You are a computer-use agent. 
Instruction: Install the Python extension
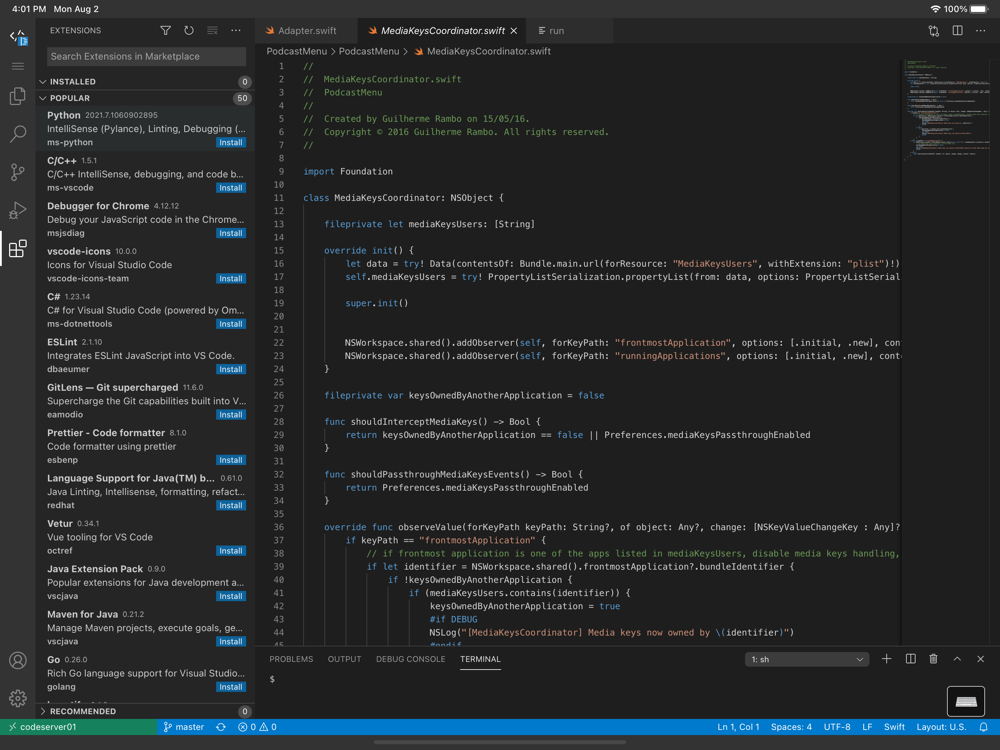click(231, 143)
